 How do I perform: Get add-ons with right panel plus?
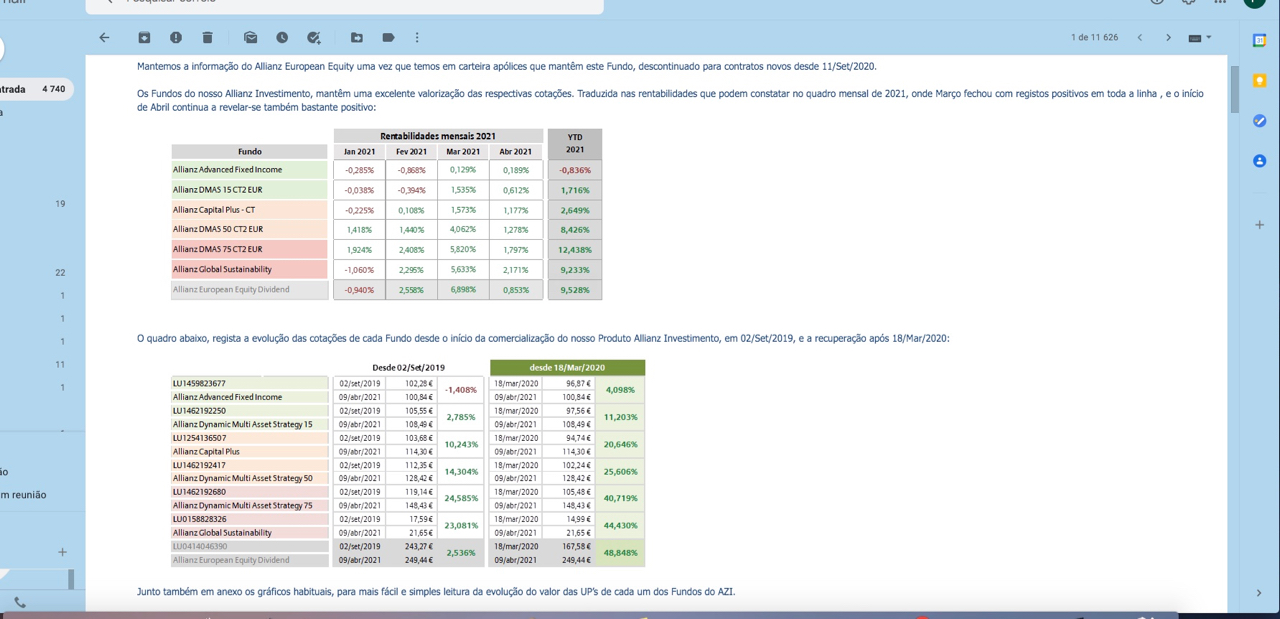1259,225
